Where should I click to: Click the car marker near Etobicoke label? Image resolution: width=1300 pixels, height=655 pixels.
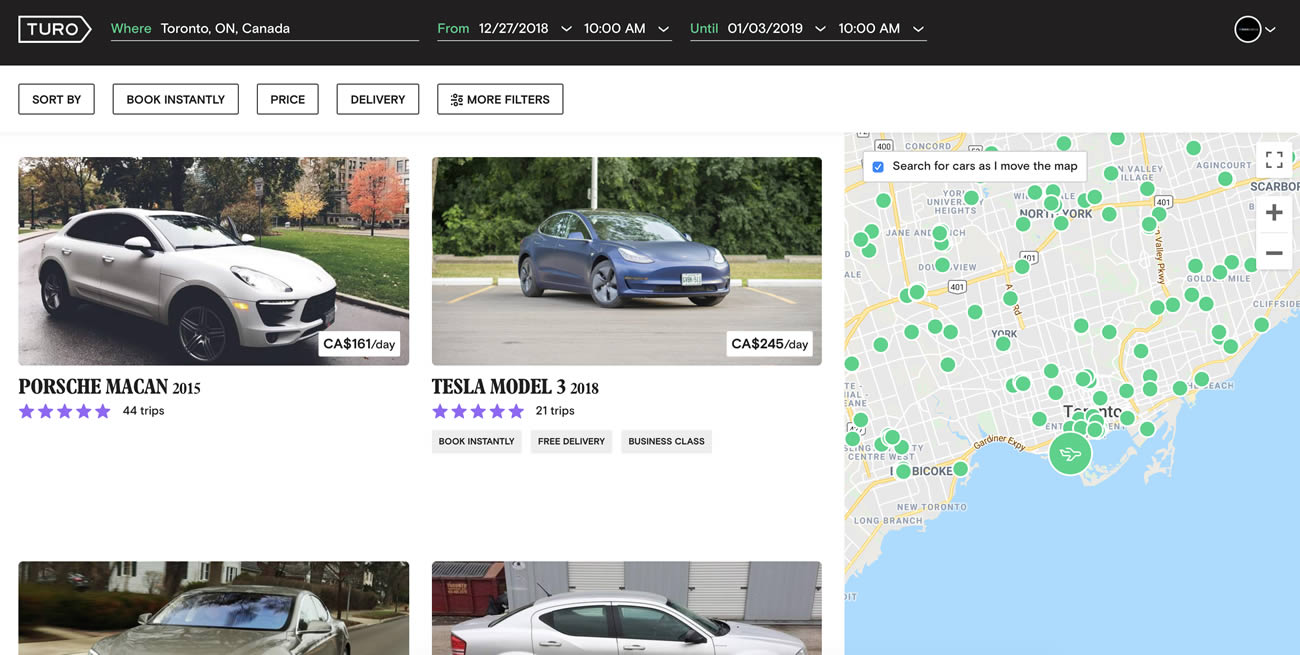(903, 471)
